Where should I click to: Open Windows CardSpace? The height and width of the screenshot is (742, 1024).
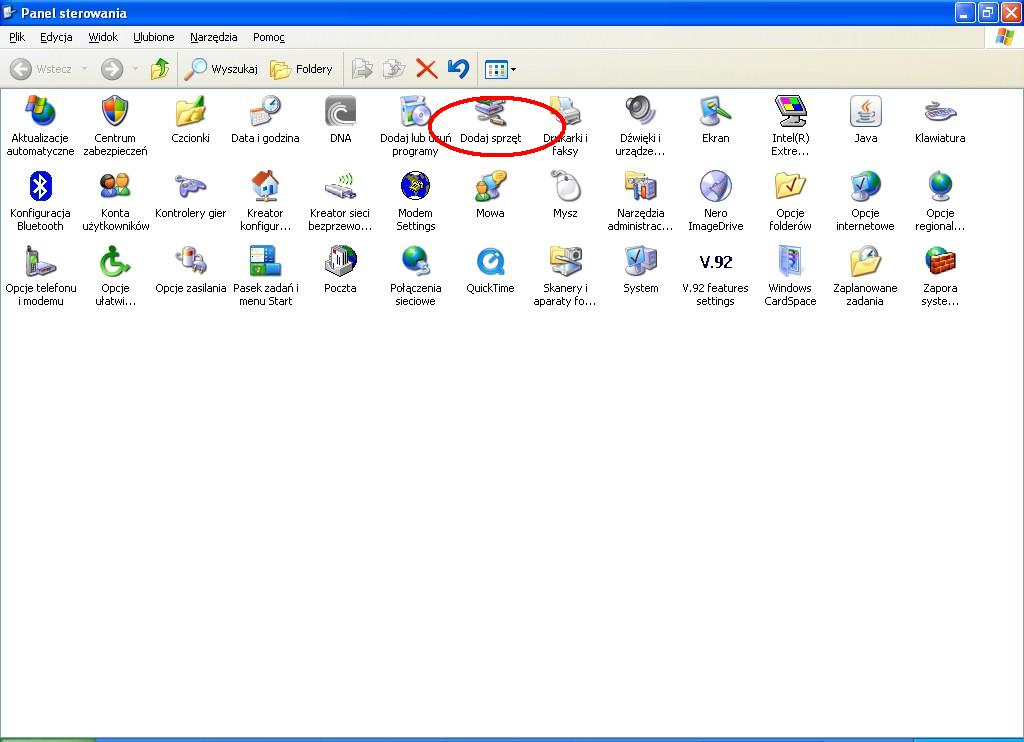790,276
